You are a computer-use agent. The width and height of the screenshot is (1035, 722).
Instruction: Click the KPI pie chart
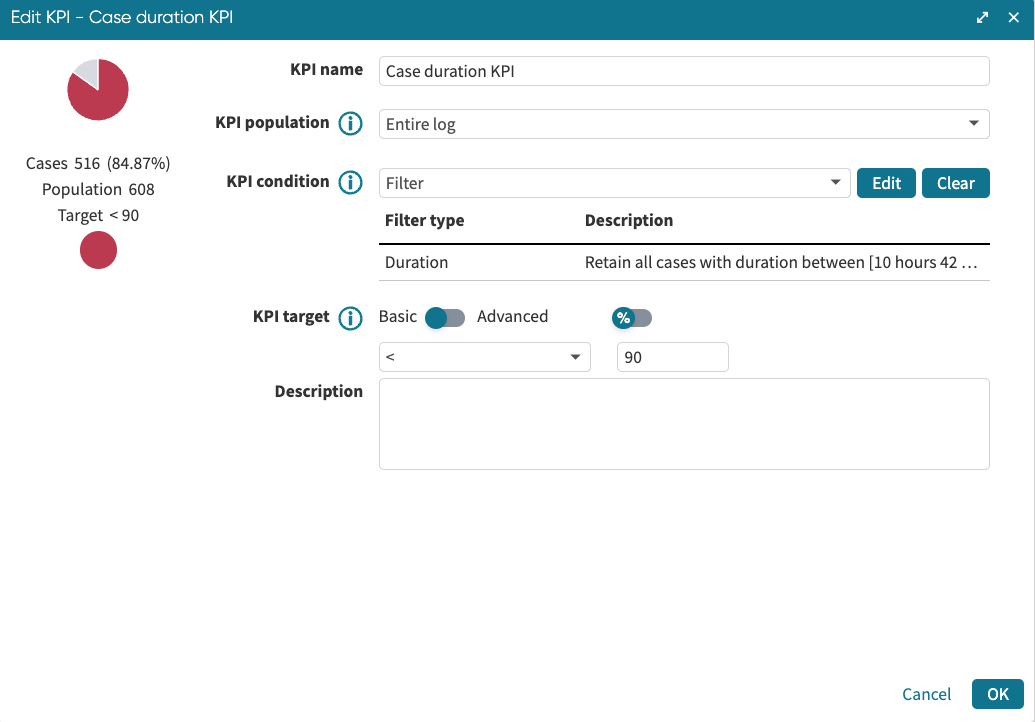pyautogui.click(x=98, y=90)
